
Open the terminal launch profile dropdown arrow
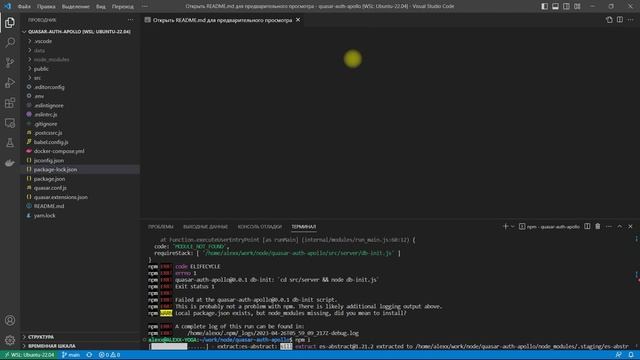pos(513,227)
